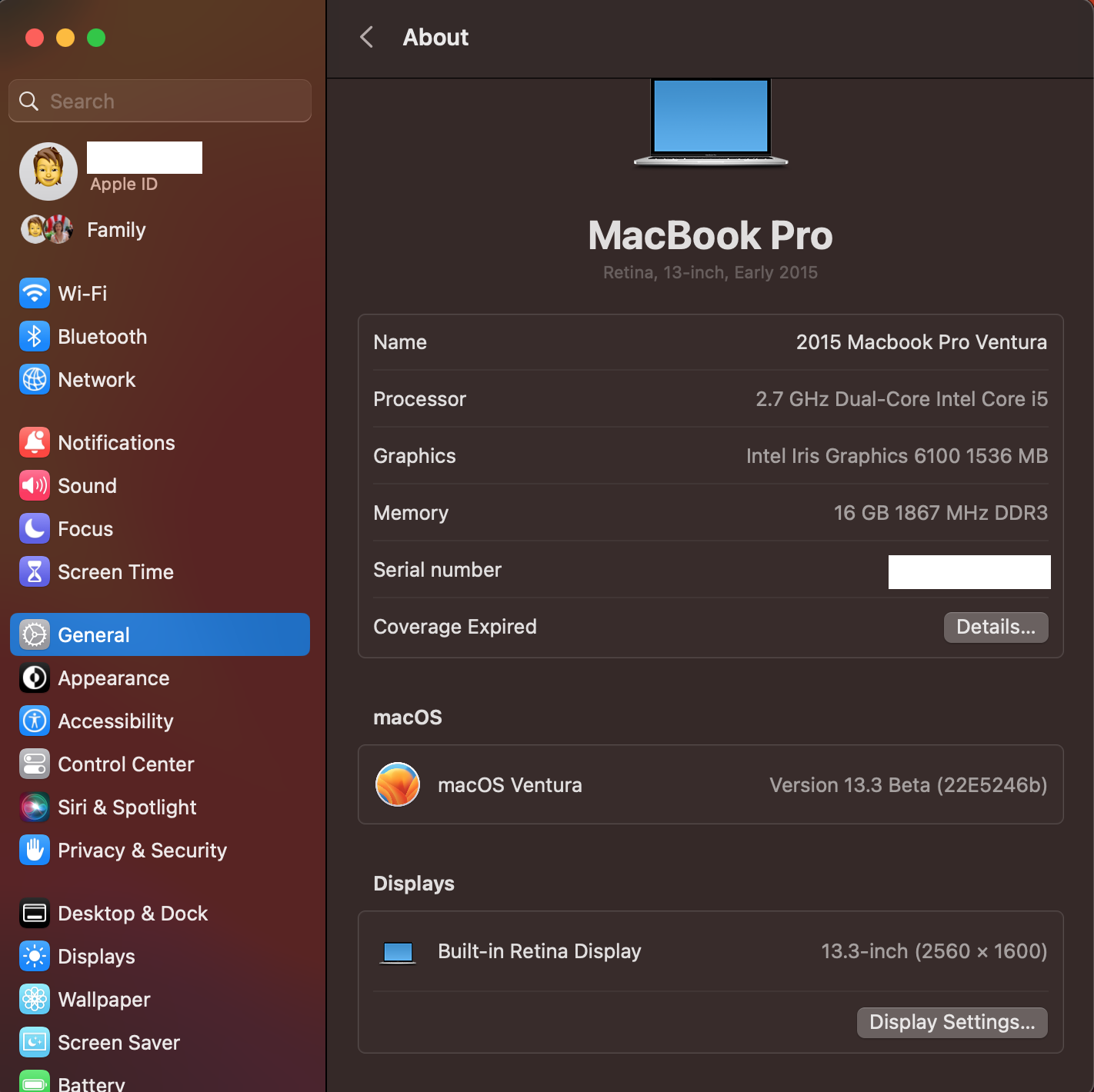Click the Built-in Retina Display laptop icon
This screenshot has width=1094, height=1092.
click(398, 953)
